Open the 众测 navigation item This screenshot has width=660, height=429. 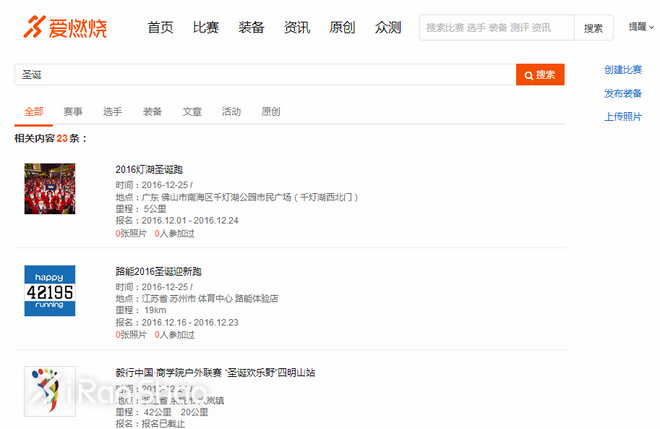click(x=388, y=27)
